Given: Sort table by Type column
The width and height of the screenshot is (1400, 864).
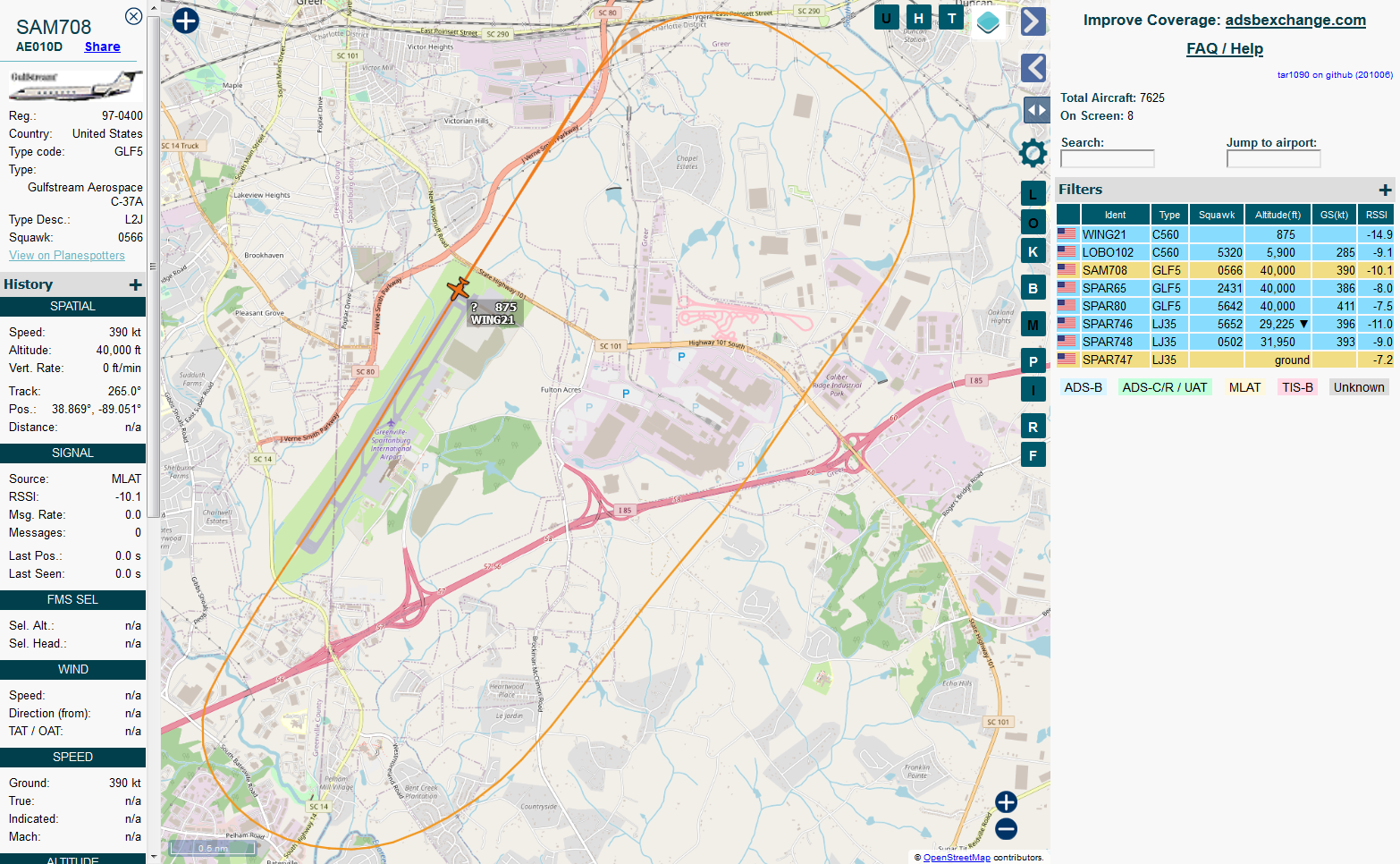Looking at the screenshot, I should [x=1169, y=215].
